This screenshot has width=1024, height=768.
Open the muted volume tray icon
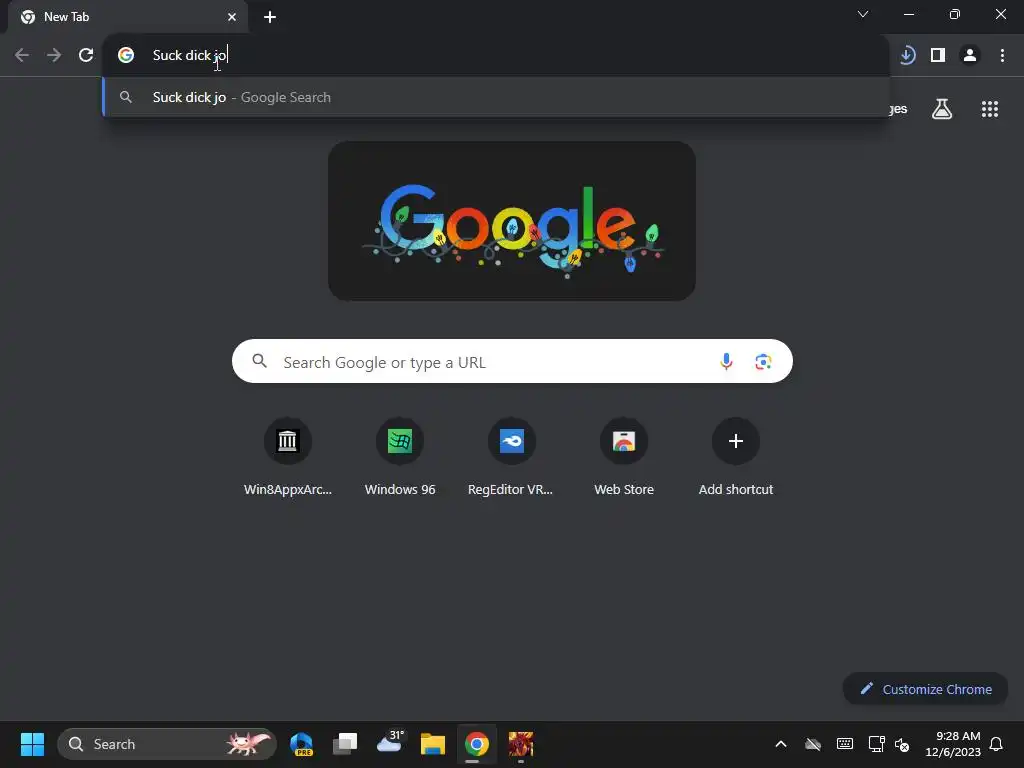point(902,744)
